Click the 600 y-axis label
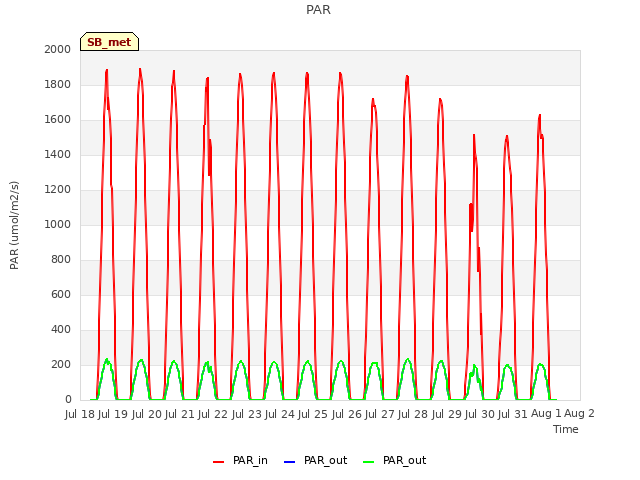This screenshot has height=480, width=640. click(x=61, y=294)
